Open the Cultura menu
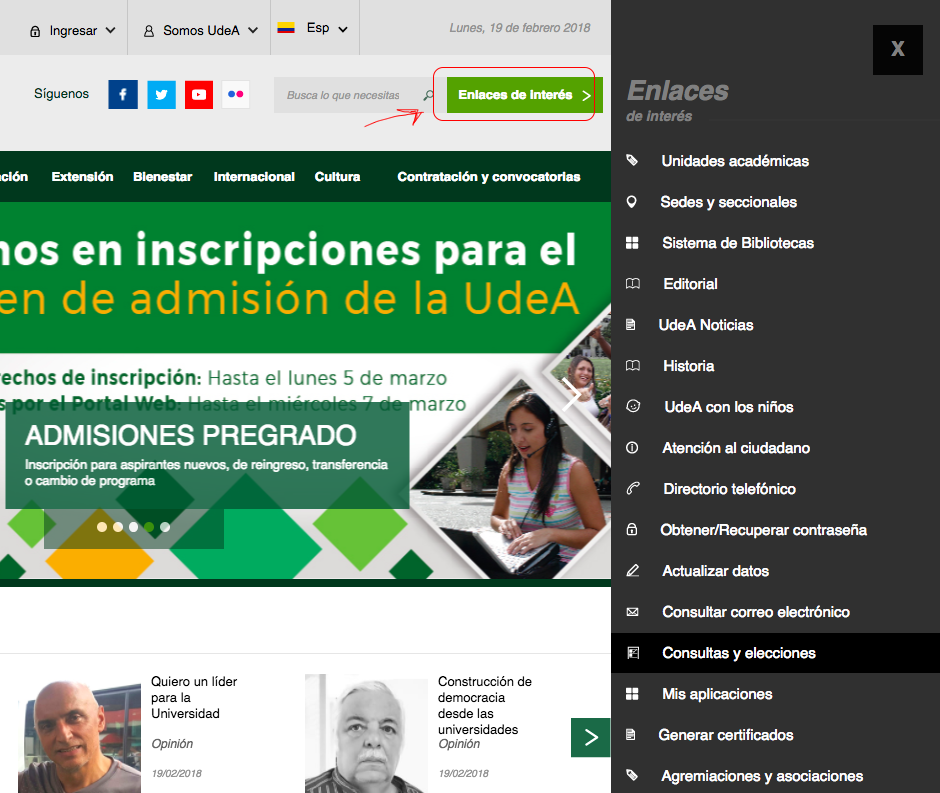 click(x=338, y=177)
